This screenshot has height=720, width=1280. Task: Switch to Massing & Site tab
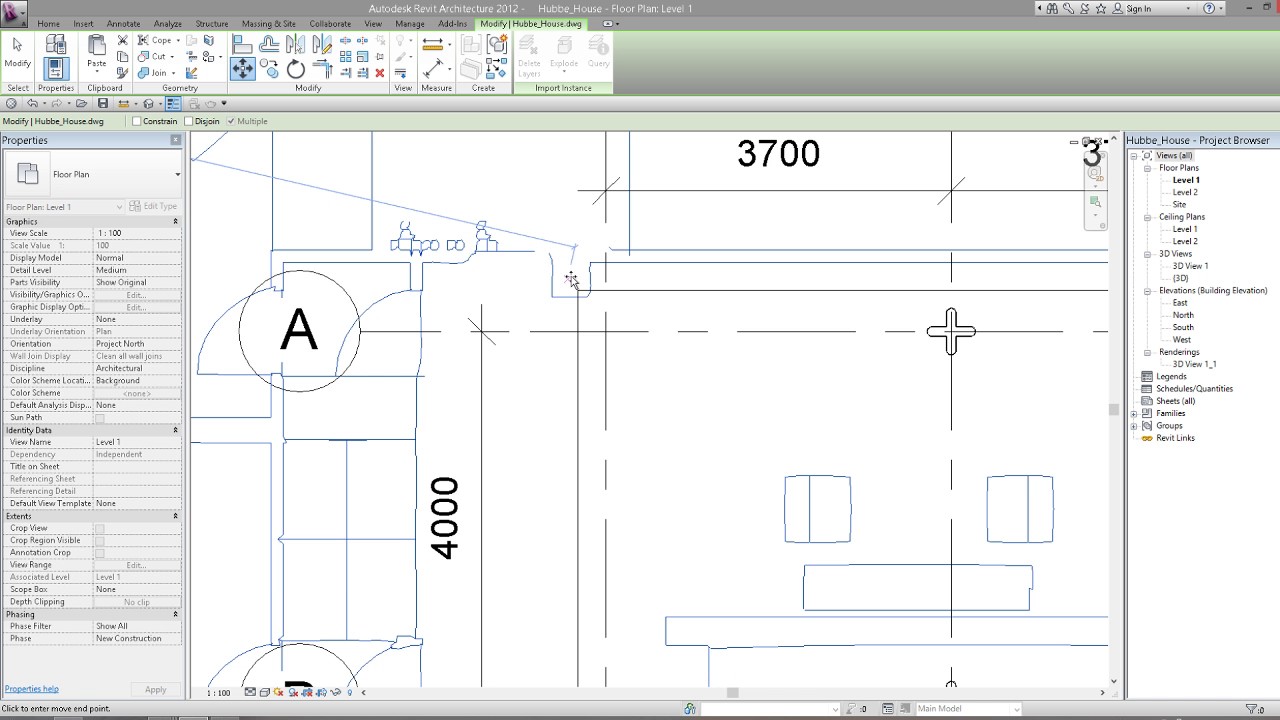click(268, 23)
